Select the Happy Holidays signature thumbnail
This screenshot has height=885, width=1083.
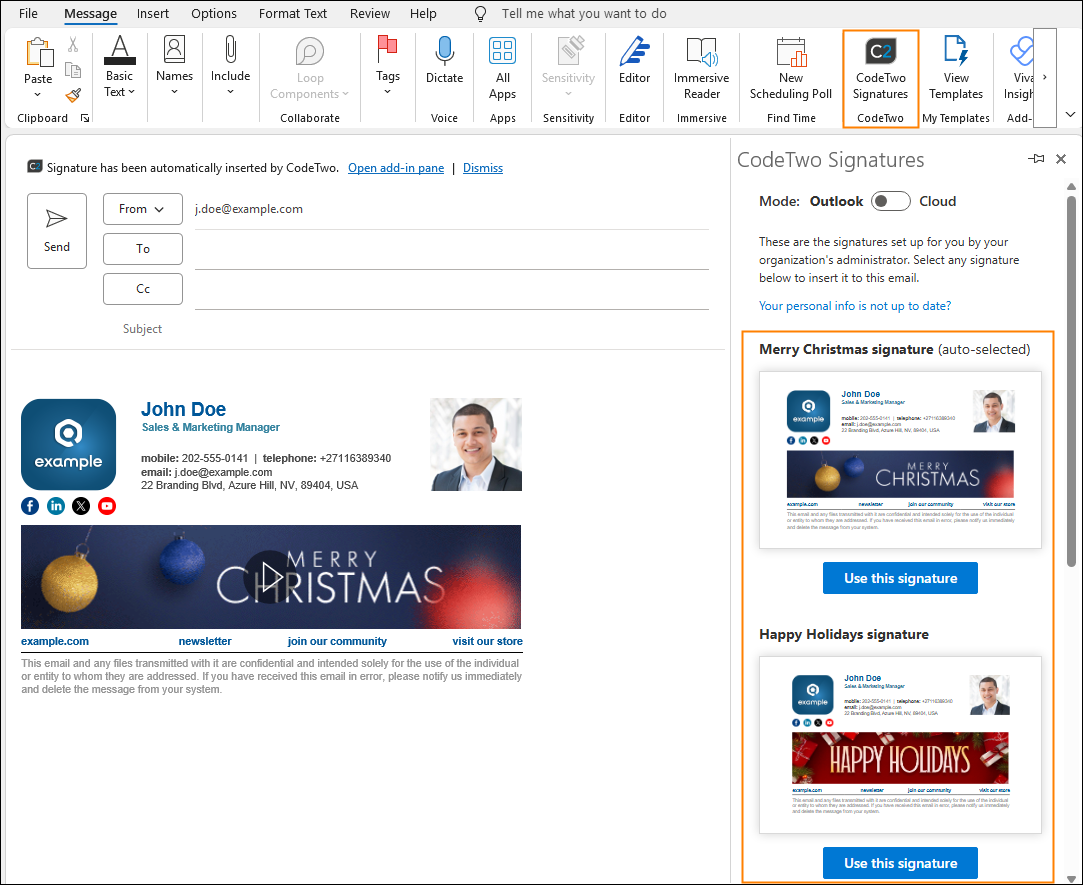pyautogui.click(x=900, y=745)
